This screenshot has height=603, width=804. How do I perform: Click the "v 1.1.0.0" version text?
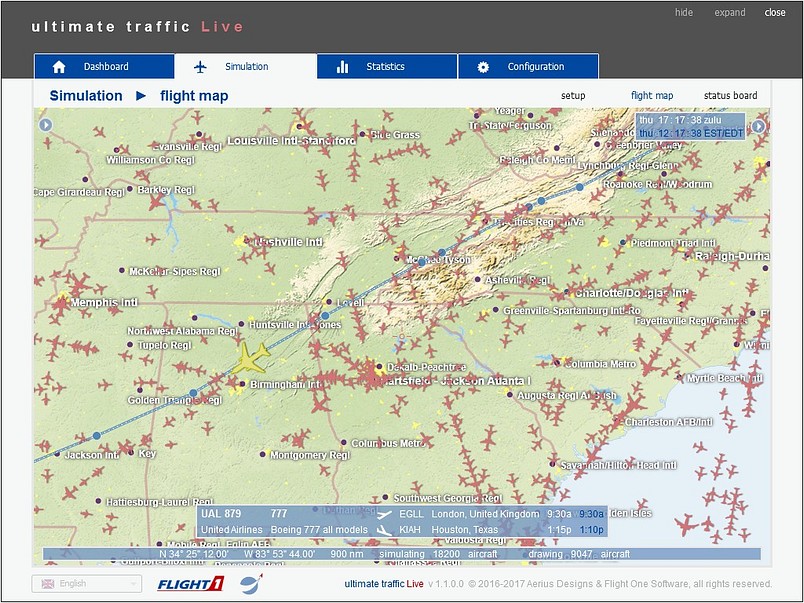click(446, 584)
